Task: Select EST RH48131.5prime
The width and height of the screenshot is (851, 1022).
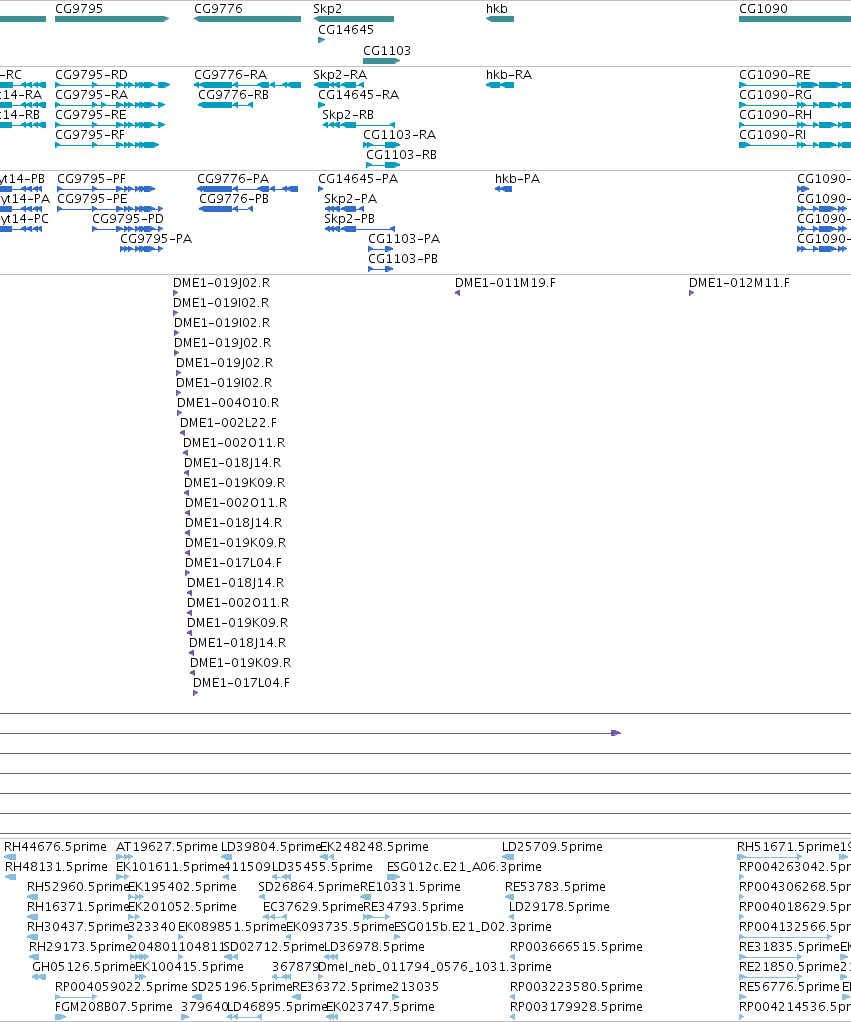Action: click(56, 867)
